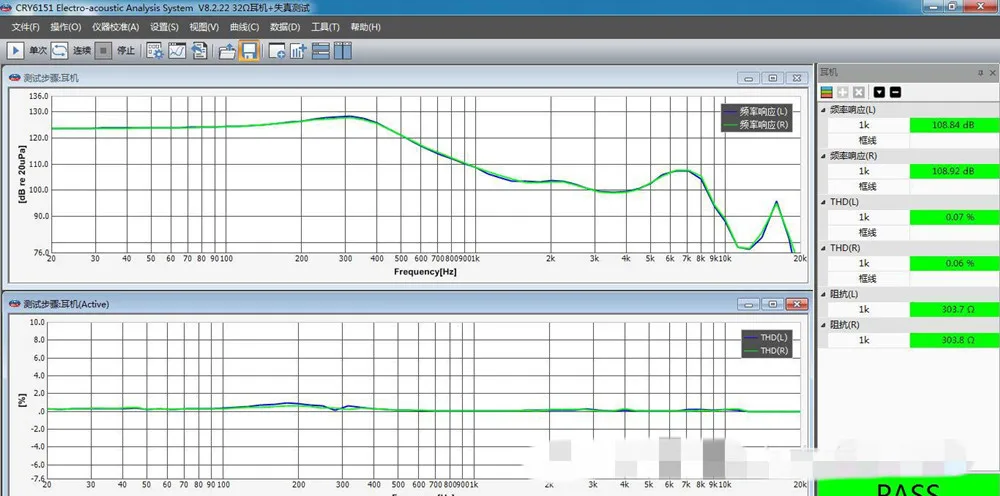Click the 连续 label in toolbar
1000x496 pixels.
point(82,50)
